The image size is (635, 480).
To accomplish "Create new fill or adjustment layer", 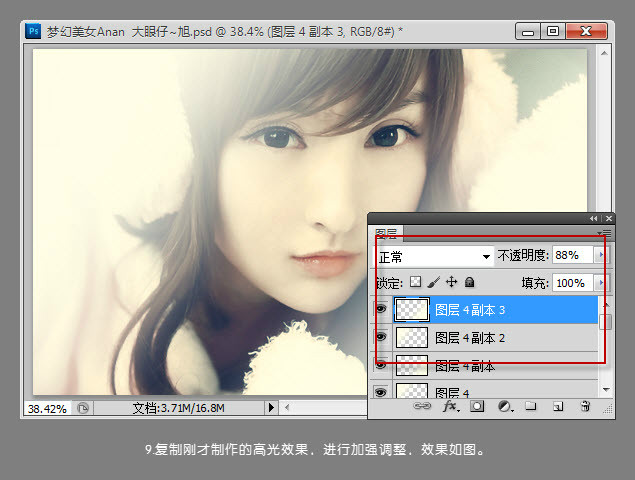I will pyautogui.click(x=505, y=407).
